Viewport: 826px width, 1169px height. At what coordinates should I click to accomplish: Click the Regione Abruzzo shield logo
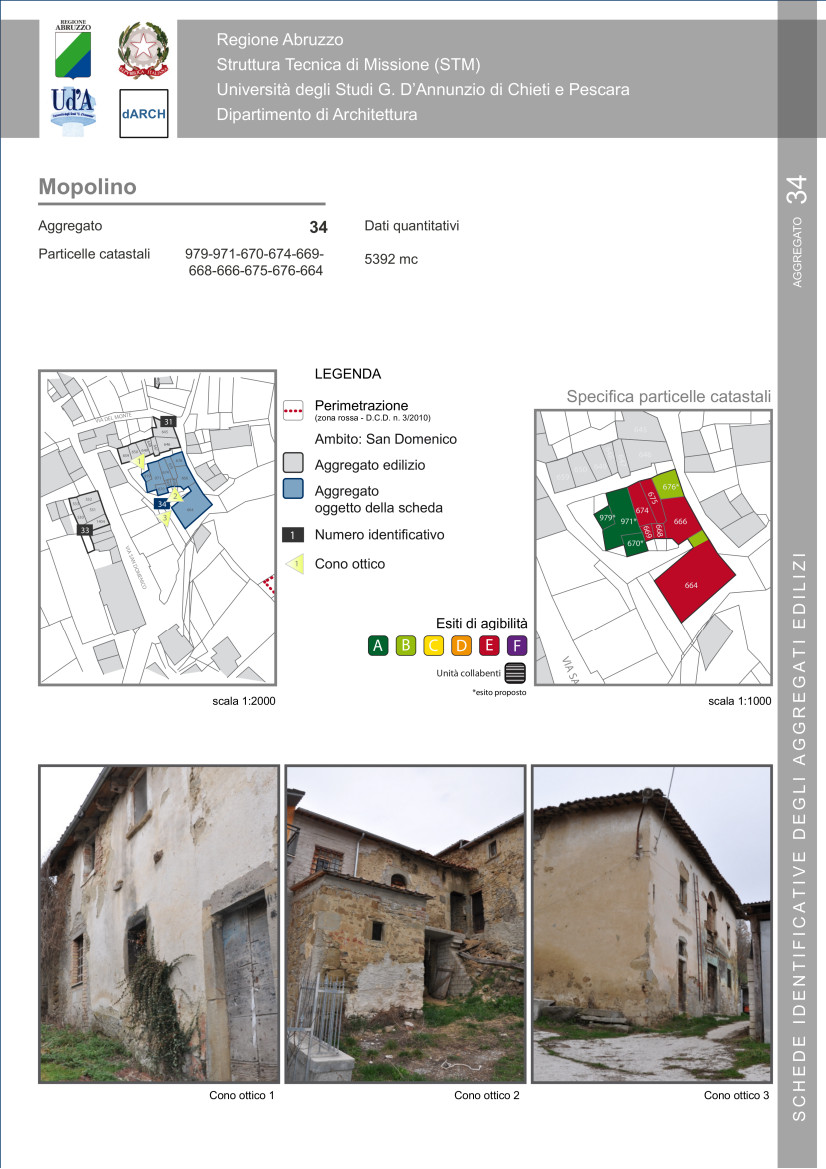point(73,49)
